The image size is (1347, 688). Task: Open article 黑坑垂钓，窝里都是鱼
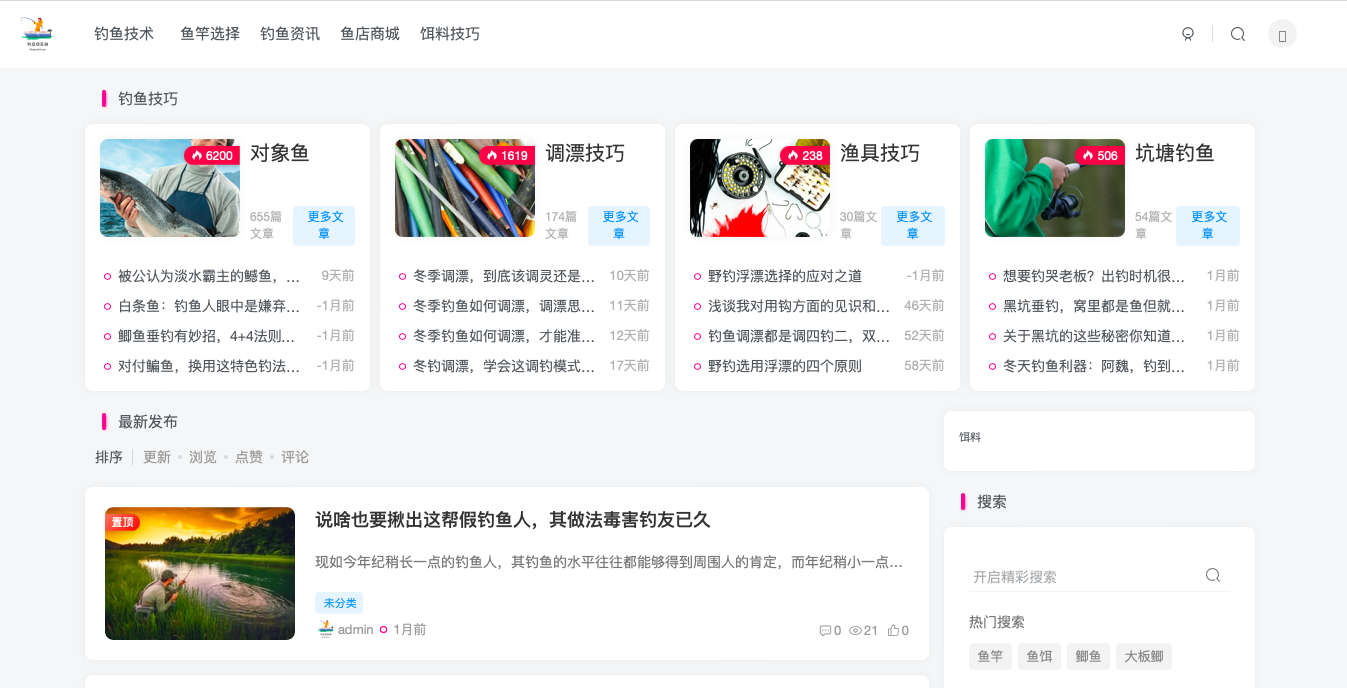point(1094,306)
